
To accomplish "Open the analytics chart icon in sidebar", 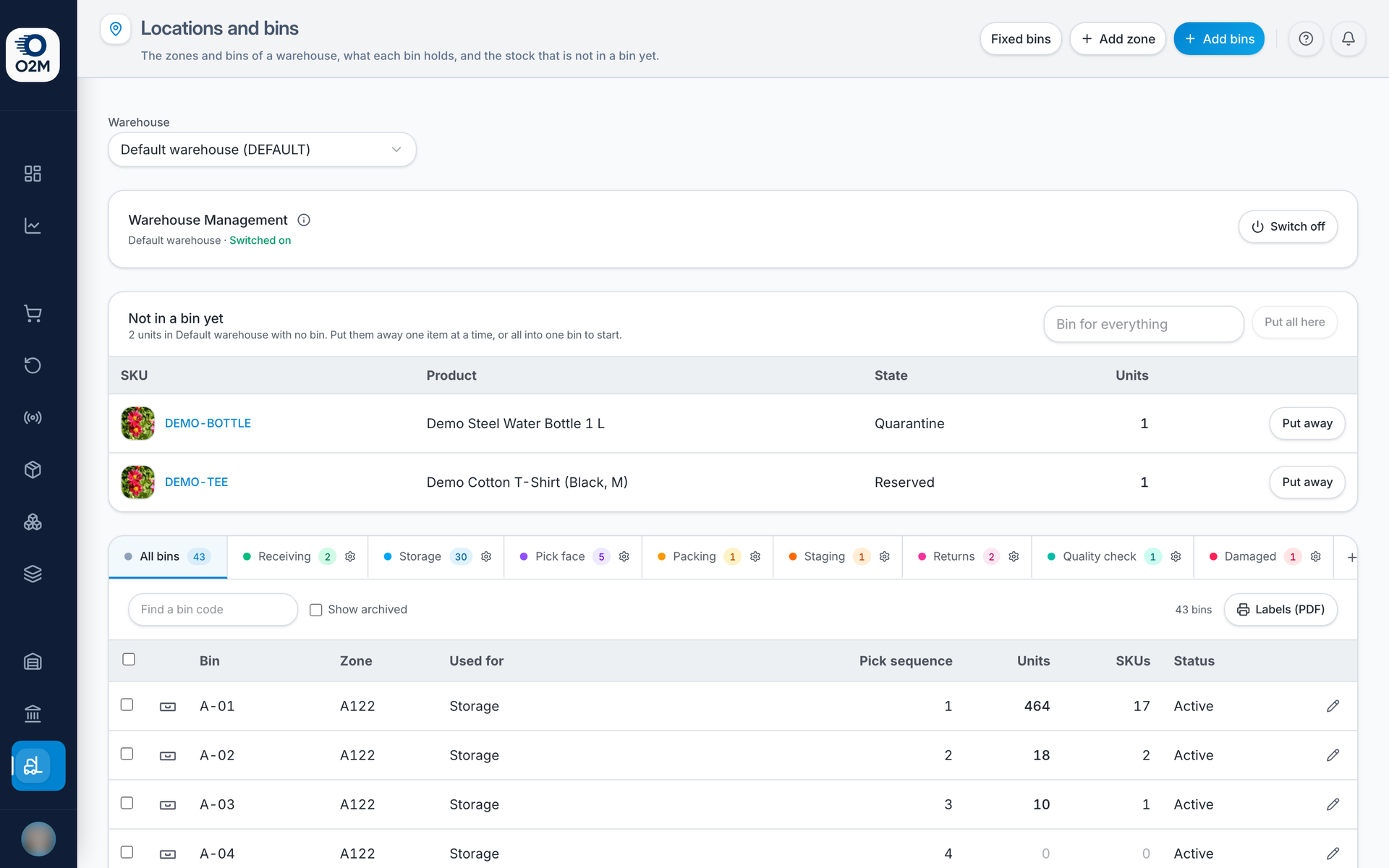I will click(x=33, y=226).
